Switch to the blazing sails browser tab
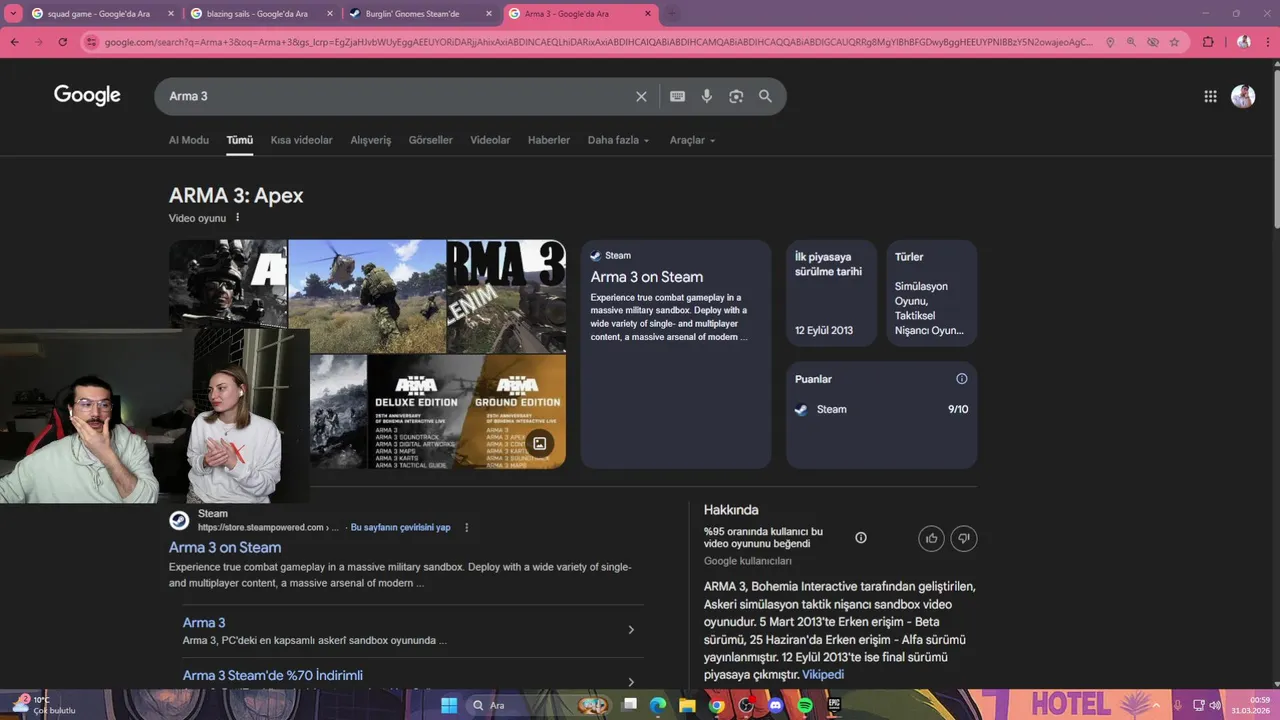 (261, 14)
